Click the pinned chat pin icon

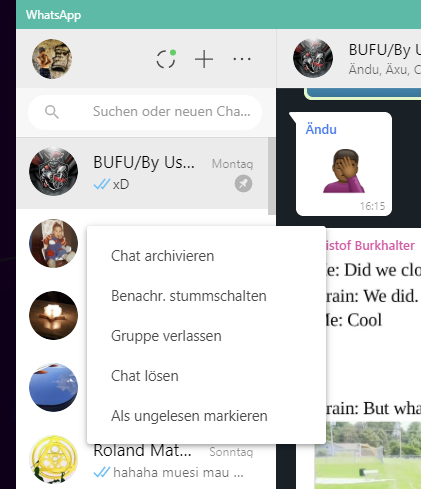pyautogui.click(x=243, y=184)
